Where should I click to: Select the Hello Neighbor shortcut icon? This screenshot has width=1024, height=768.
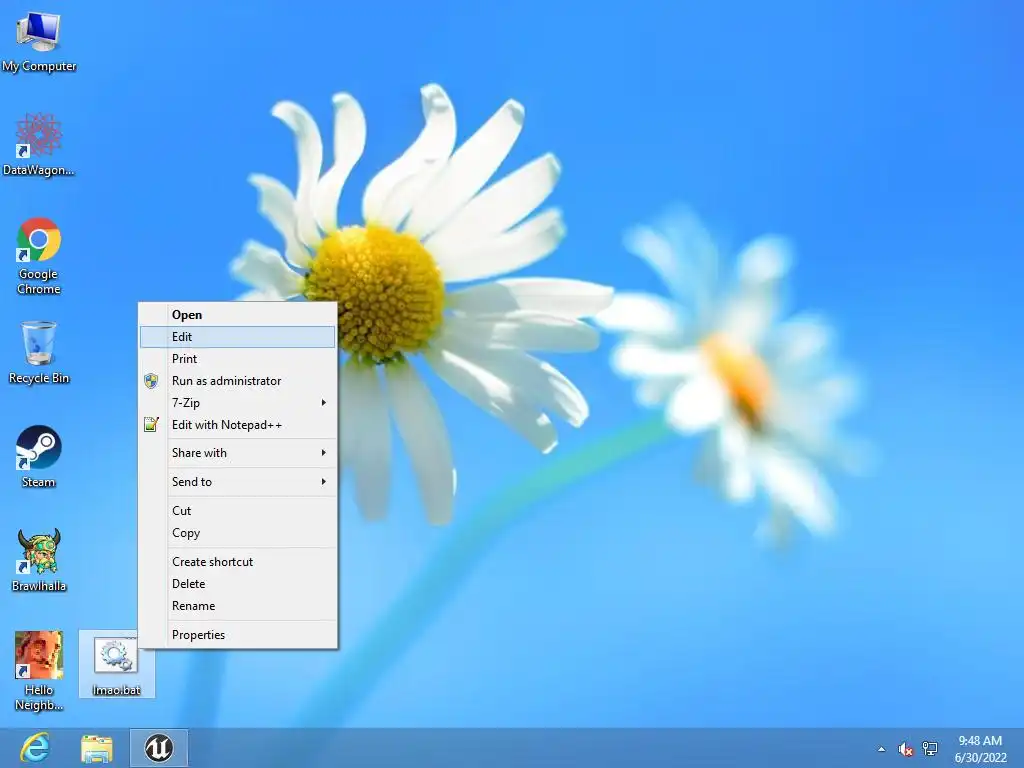click(39, 671)
